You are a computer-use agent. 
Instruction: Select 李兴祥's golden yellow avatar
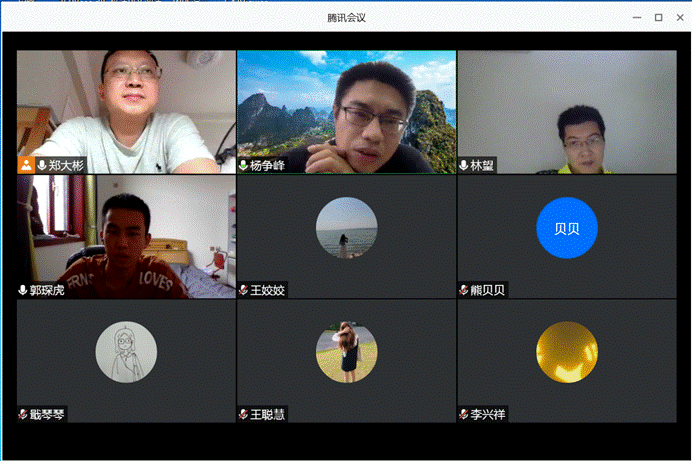[x=567, y=352]
